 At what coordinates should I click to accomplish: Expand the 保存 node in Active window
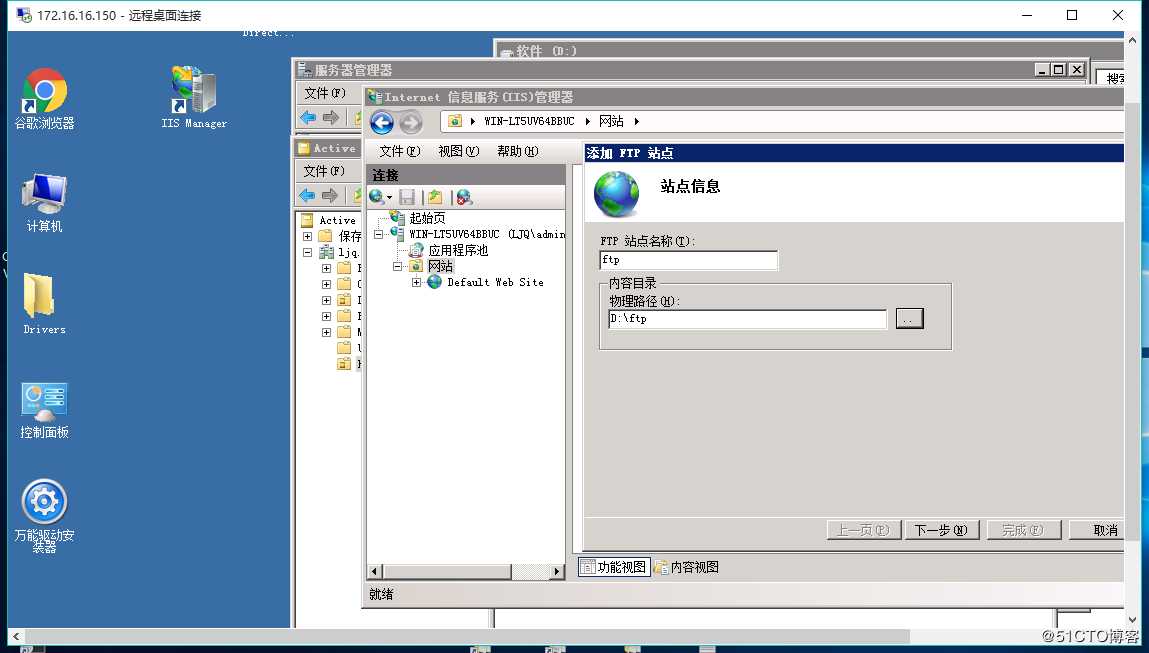[308, 236]
